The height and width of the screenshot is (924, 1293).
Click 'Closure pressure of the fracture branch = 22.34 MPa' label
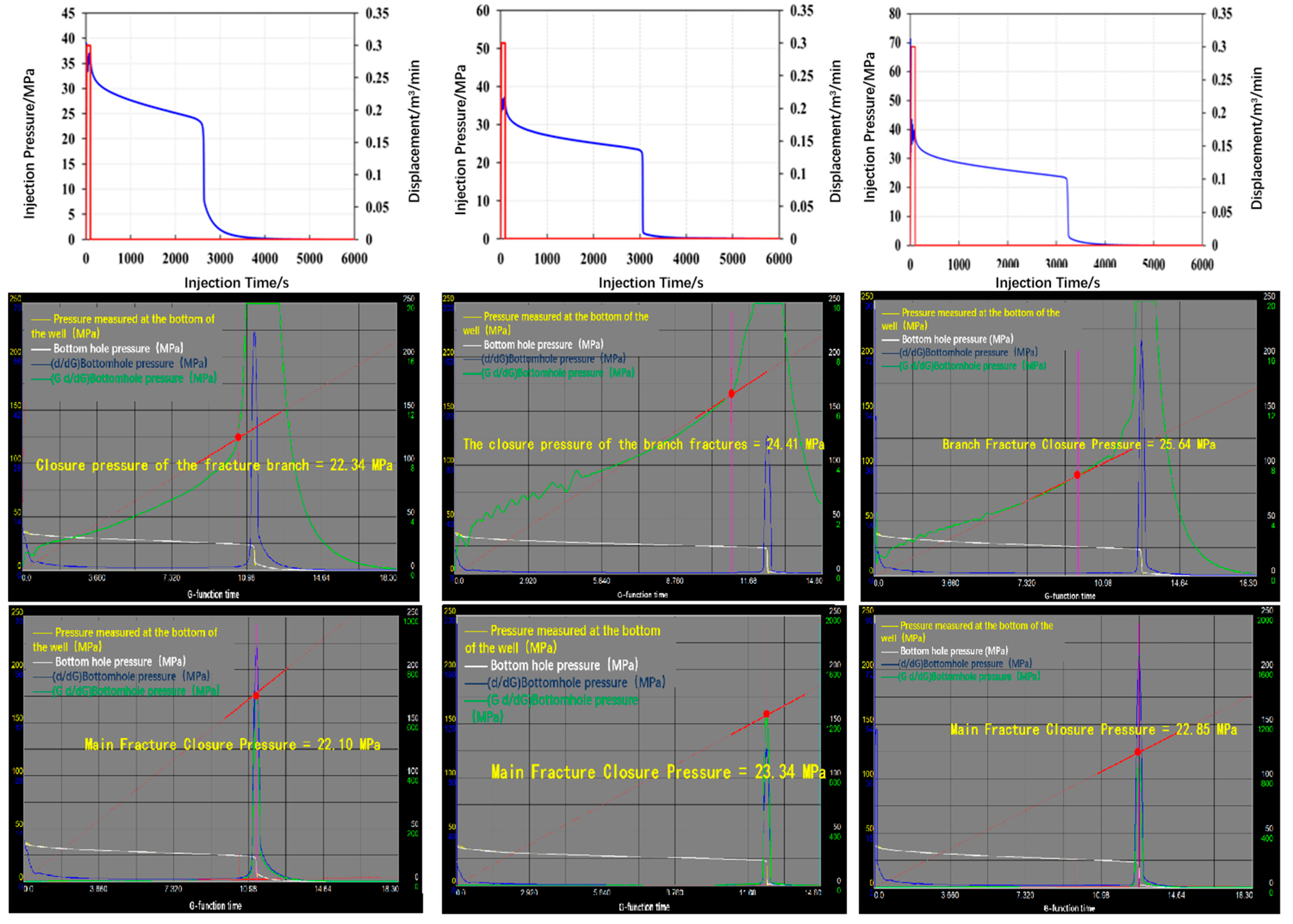click(214, 466)
